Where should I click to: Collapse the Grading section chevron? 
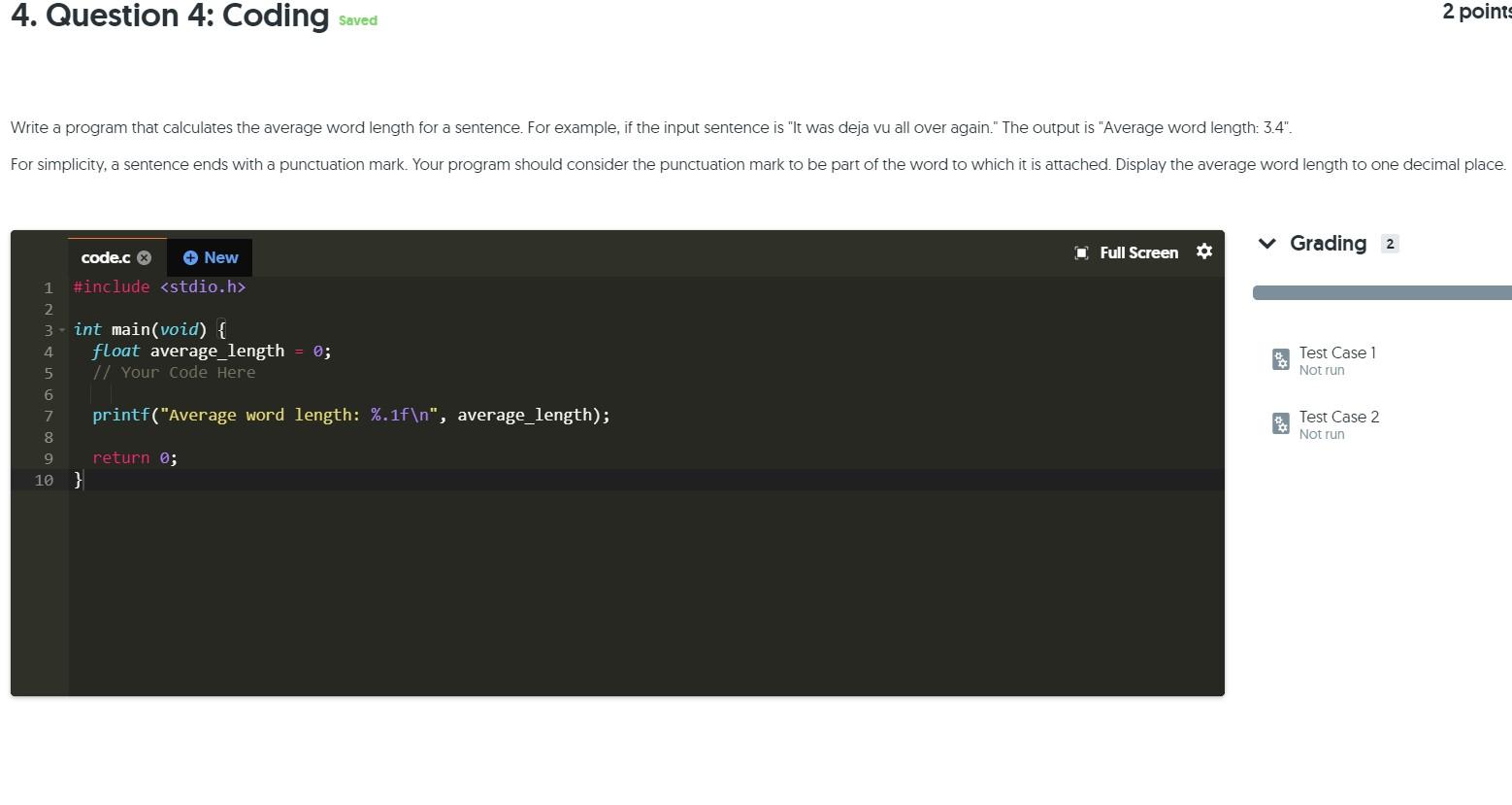[1266, 244]
